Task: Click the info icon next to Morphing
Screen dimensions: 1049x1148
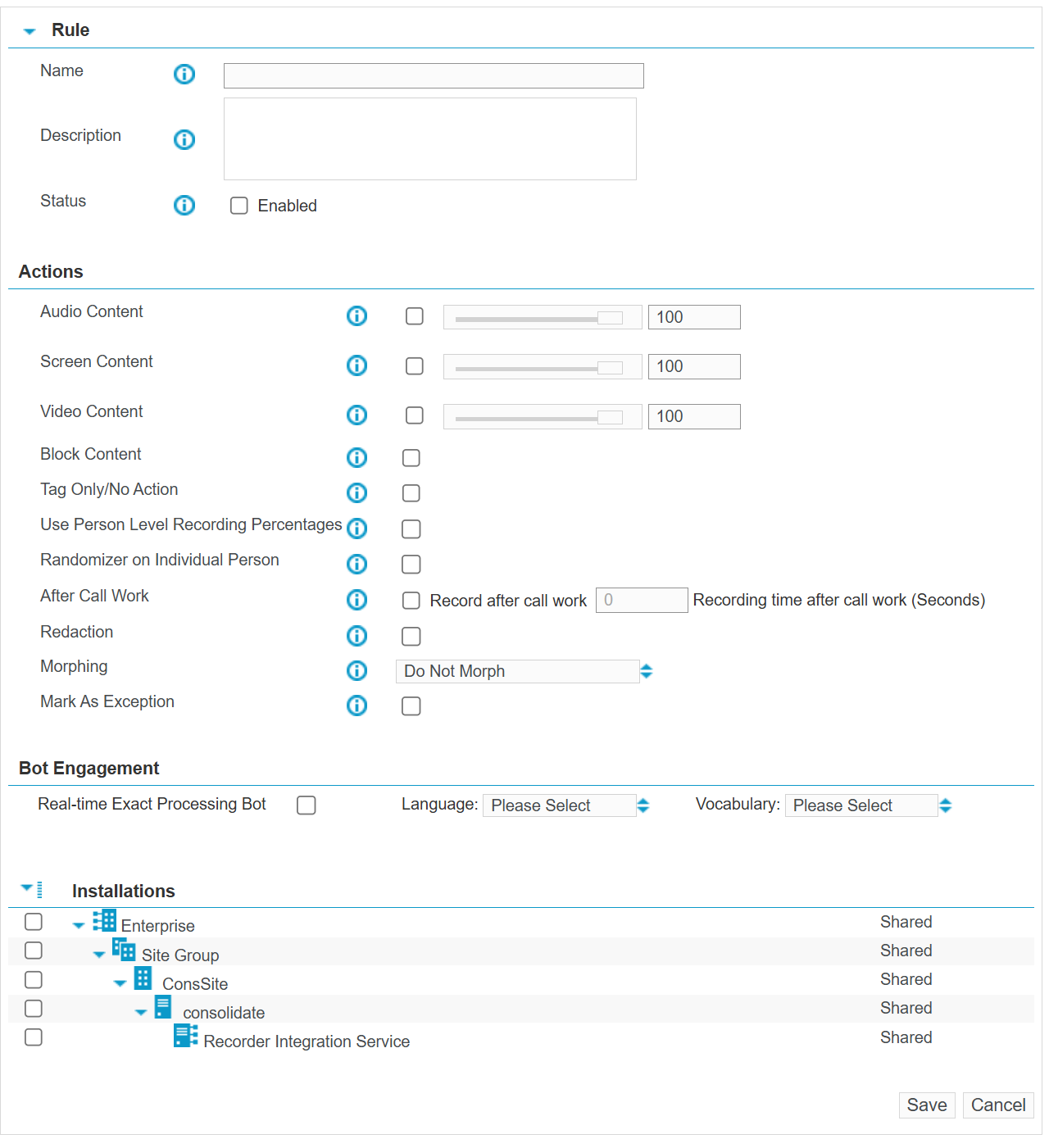Action: click(356, 670)
